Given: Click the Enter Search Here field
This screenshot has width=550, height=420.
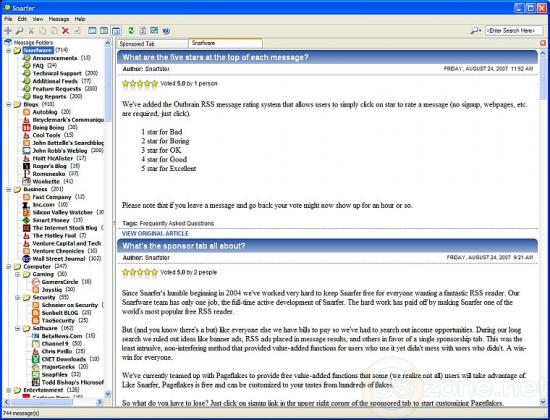Looking at the screenshot, I should 514,31.
